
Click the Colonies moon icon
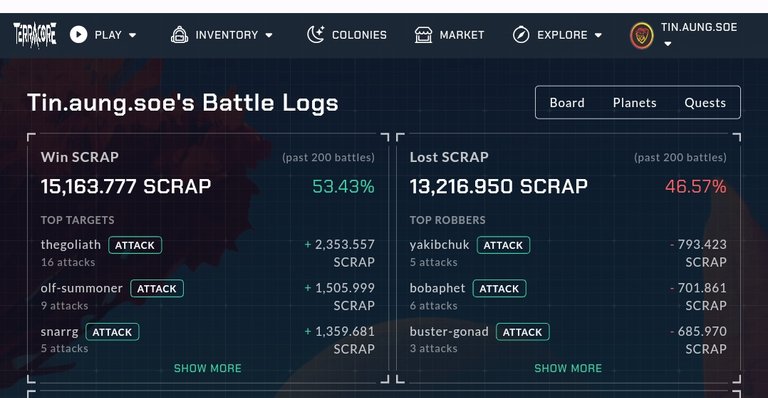coord(315,35)
